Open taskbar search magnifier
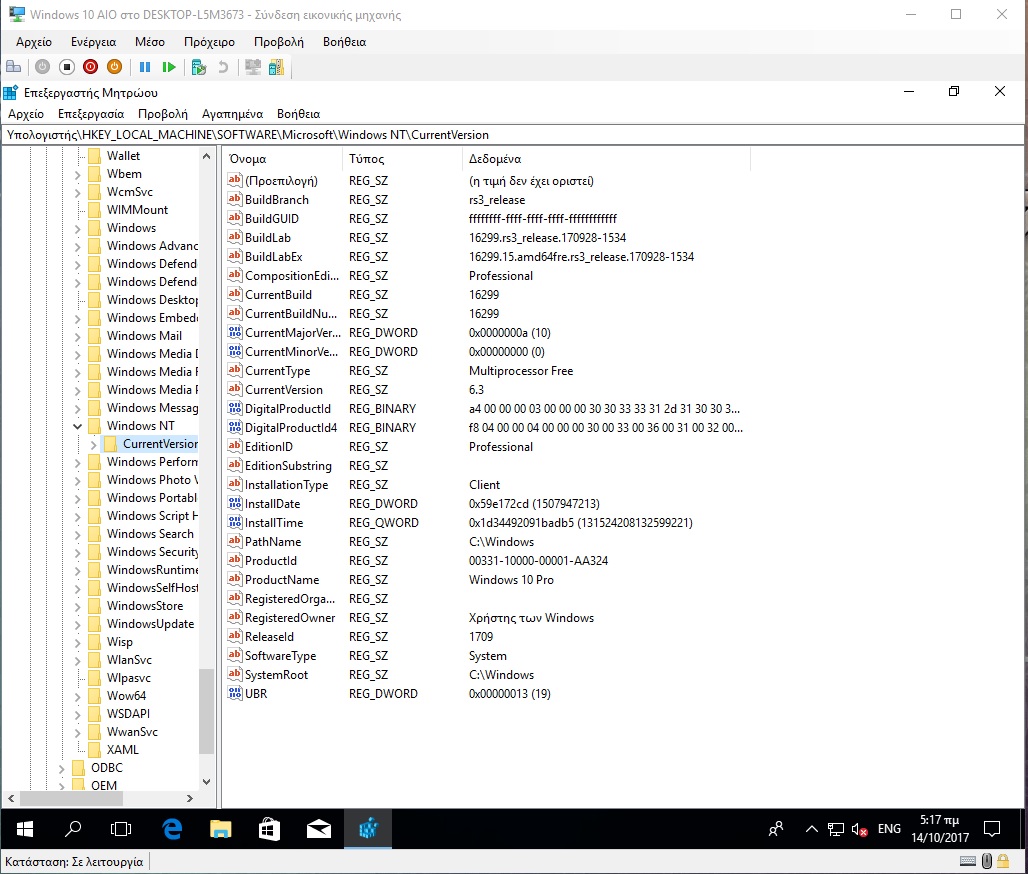The image size is (1028, 874). (x=73, y=829)
